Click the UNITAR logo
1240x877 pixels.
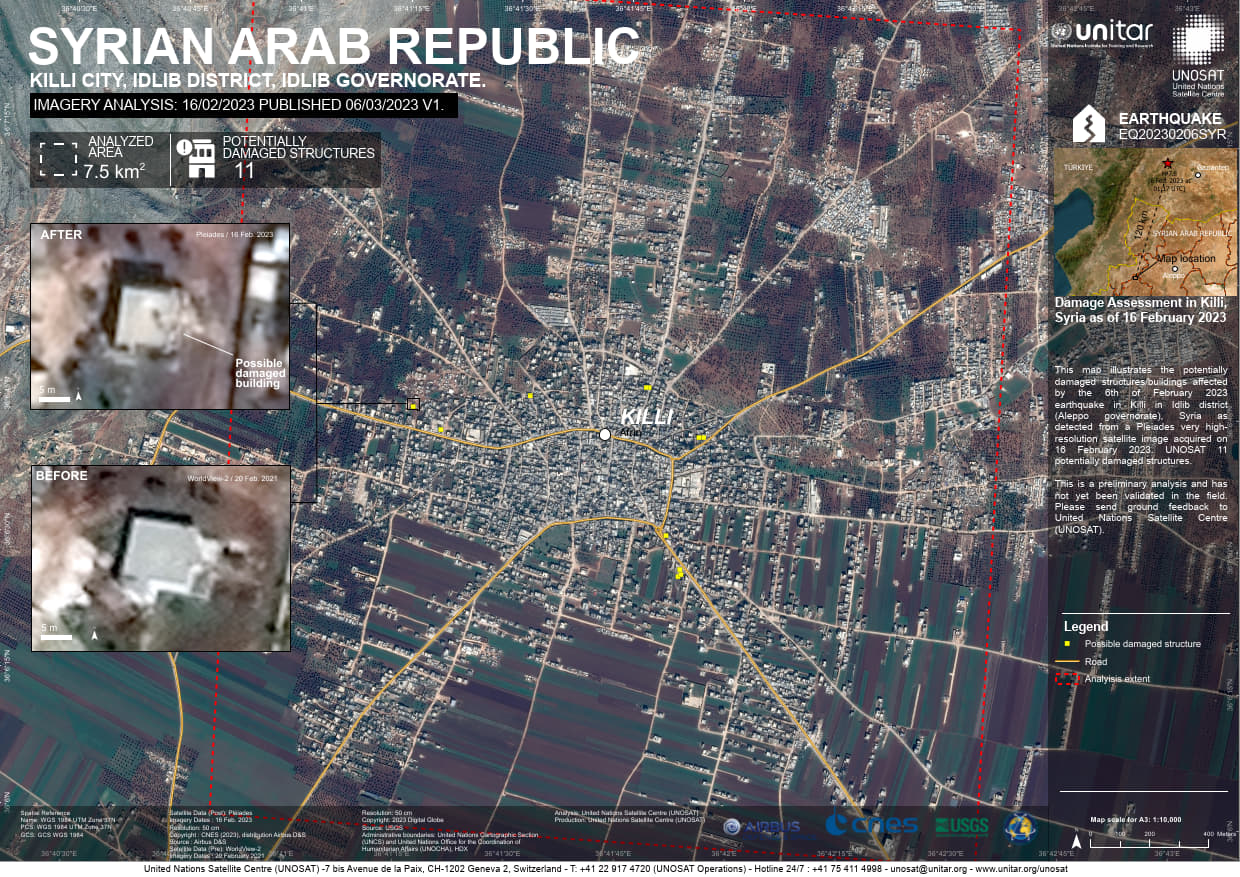[1101, 34]
